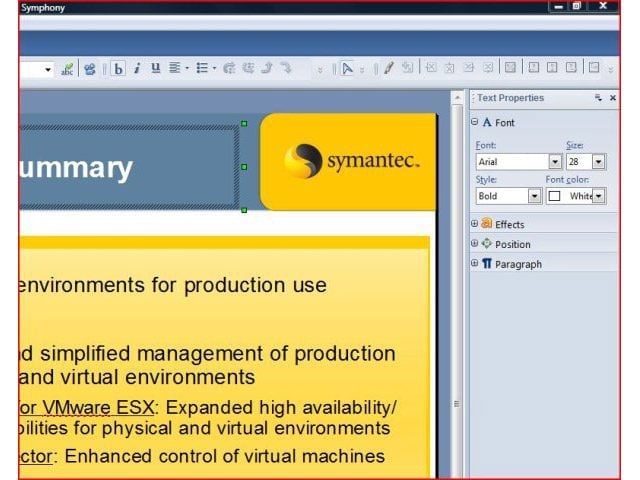
Task: Toggle bold formatting in the toolbar
Action: click(x=118, y=69)
